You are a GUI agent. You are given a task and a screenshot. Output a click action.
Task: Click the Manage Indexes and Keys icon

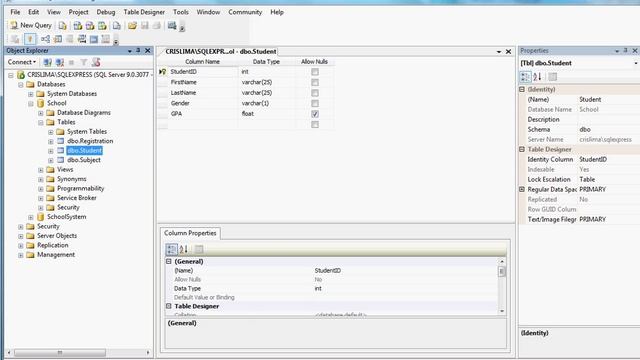[x=58, y=39]
